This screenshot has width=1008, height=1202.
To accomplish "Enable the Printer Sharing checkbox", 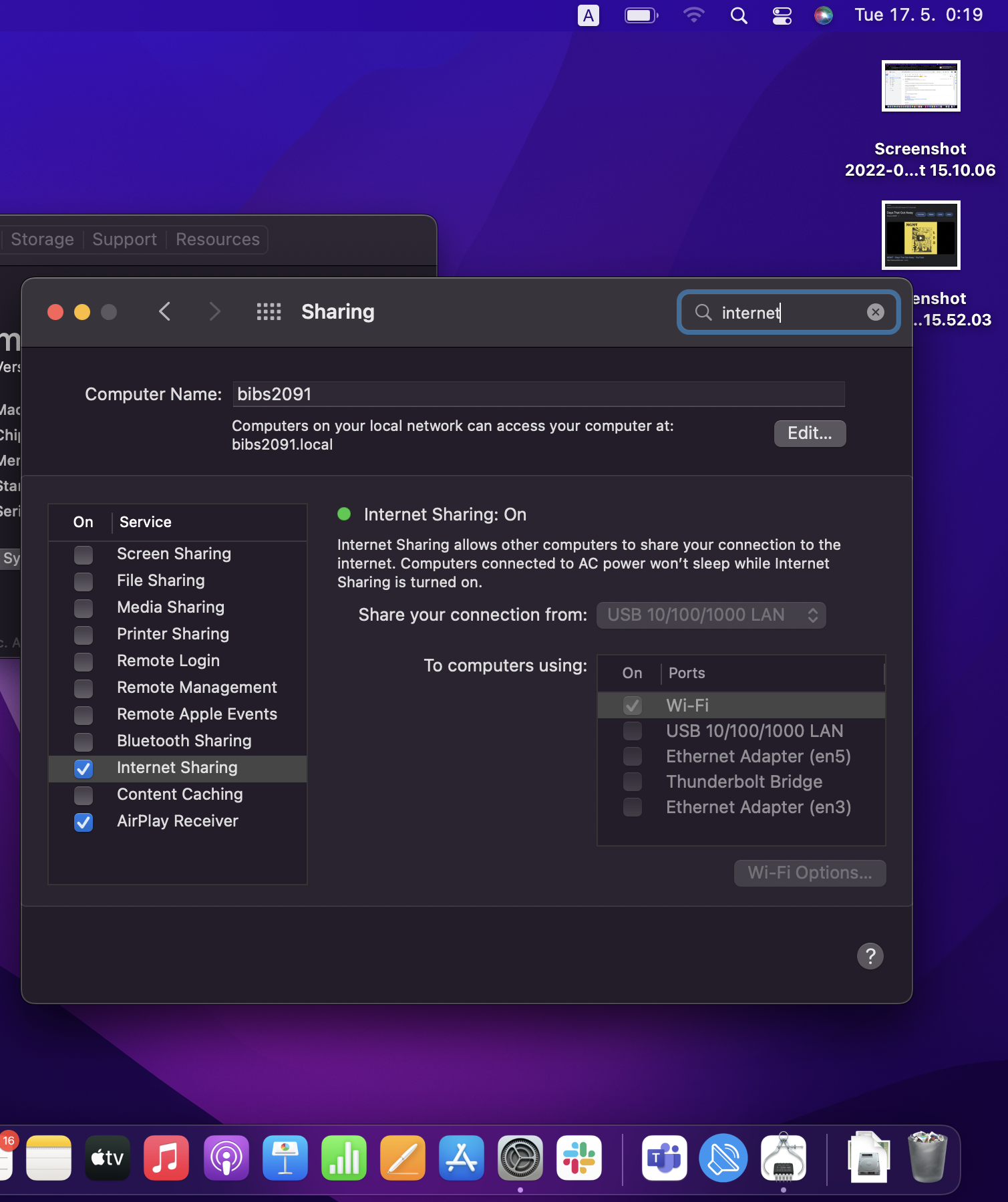I will 83,635.
